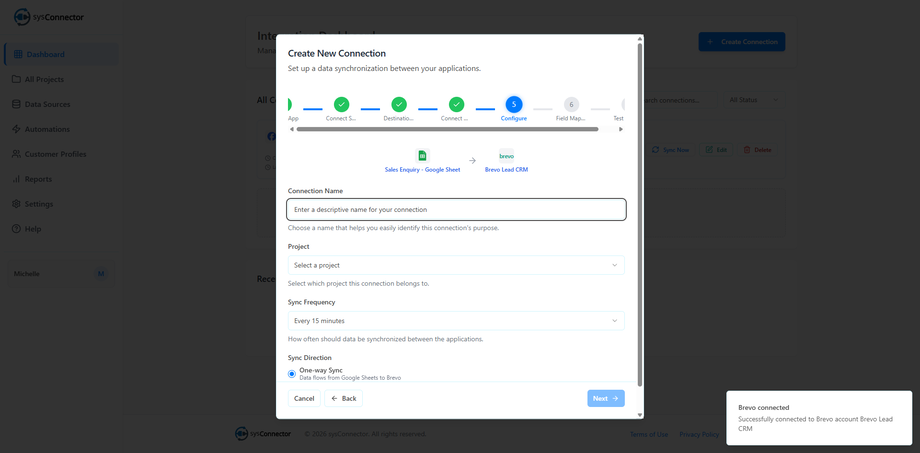Click the horizontal scrollbar under the wizard steps
The height and width of the screenshot is (453, 920).
pos(447,129)
